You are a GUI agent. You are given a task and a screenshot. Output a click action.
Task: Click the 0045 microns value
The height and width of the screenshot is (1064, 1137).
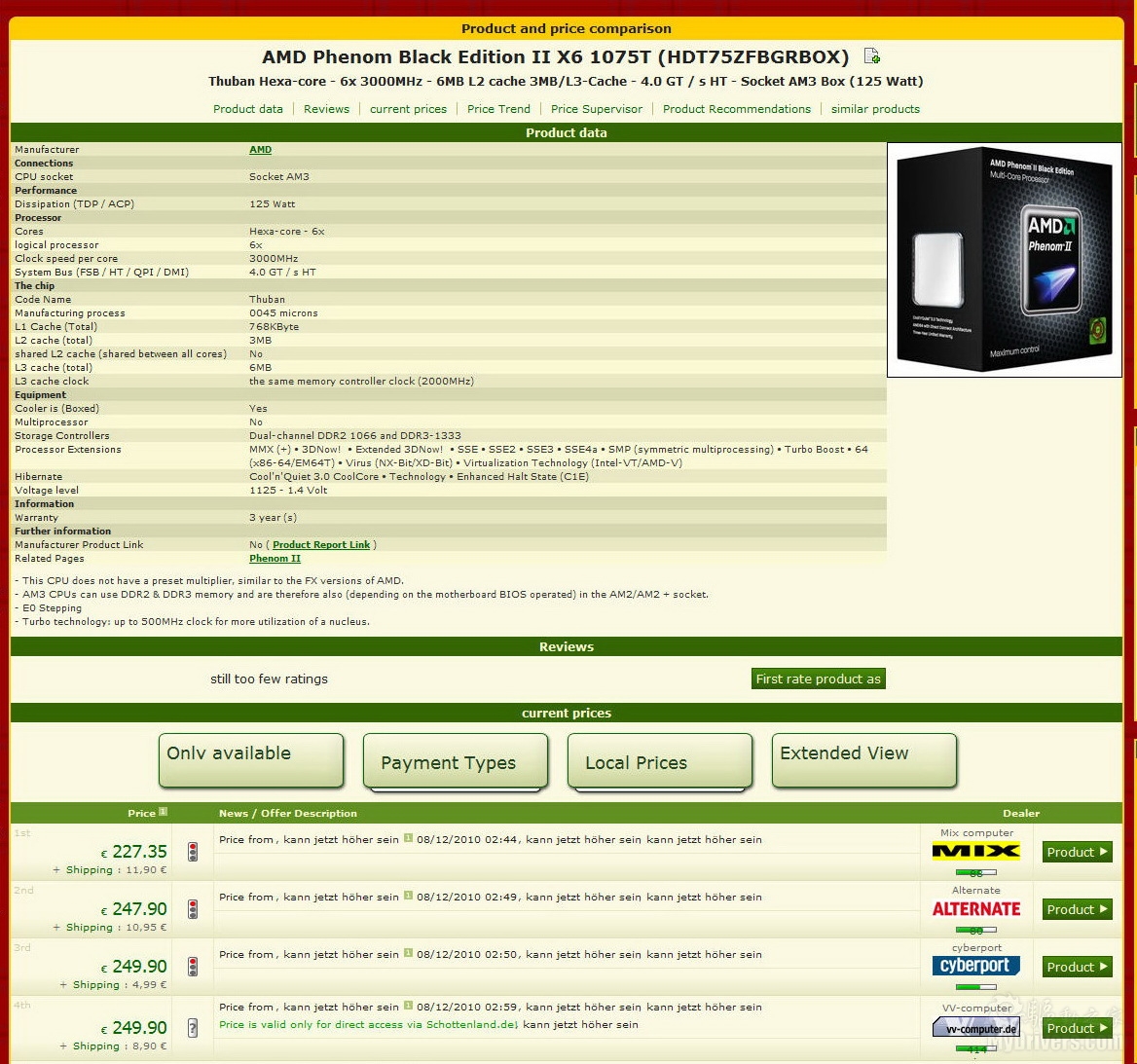coord(283,313)
